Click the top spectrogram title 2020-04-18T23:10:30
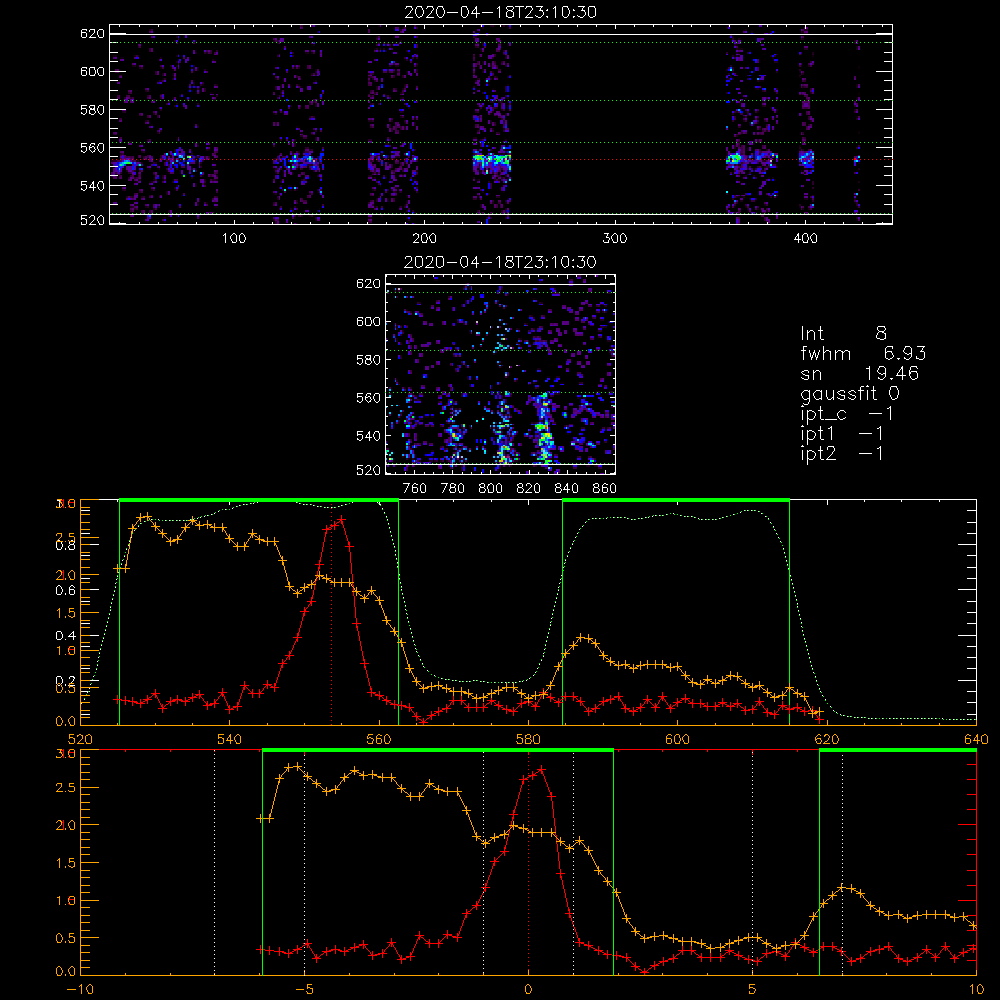 pos(501,12)
